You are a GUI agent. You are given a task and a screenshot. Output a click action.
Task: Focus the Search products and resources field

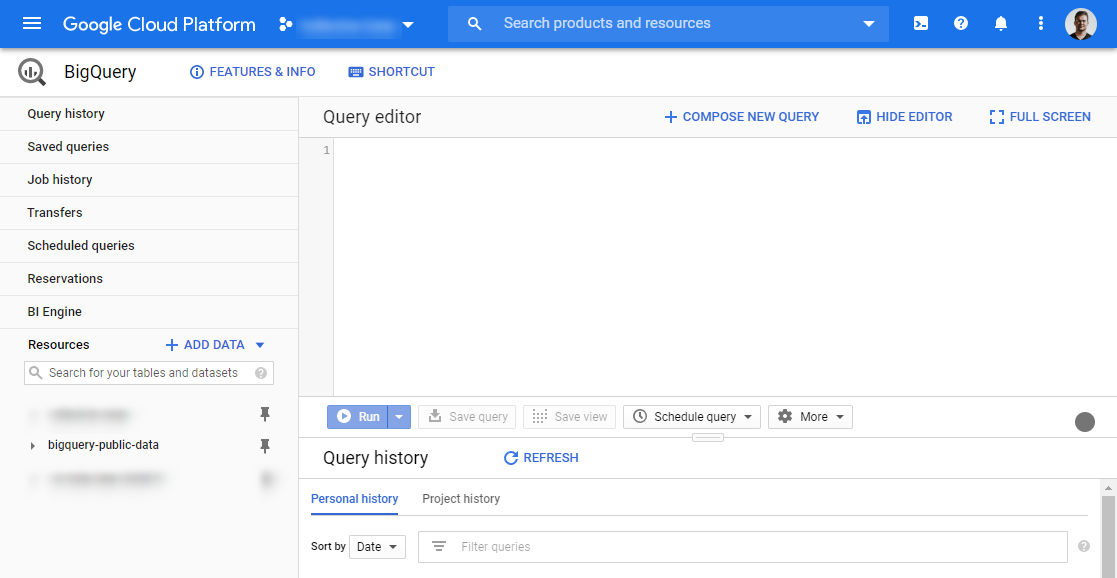pos(668,24)
